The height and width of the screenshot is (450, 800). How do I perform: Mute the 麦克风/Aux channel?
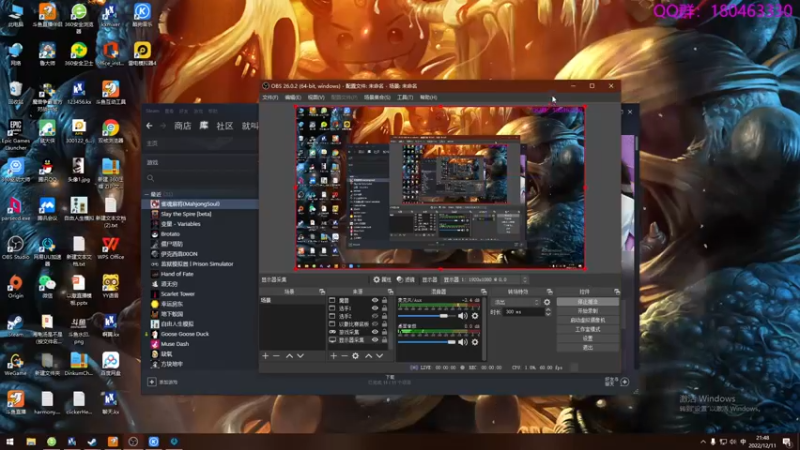click(463, 316)
